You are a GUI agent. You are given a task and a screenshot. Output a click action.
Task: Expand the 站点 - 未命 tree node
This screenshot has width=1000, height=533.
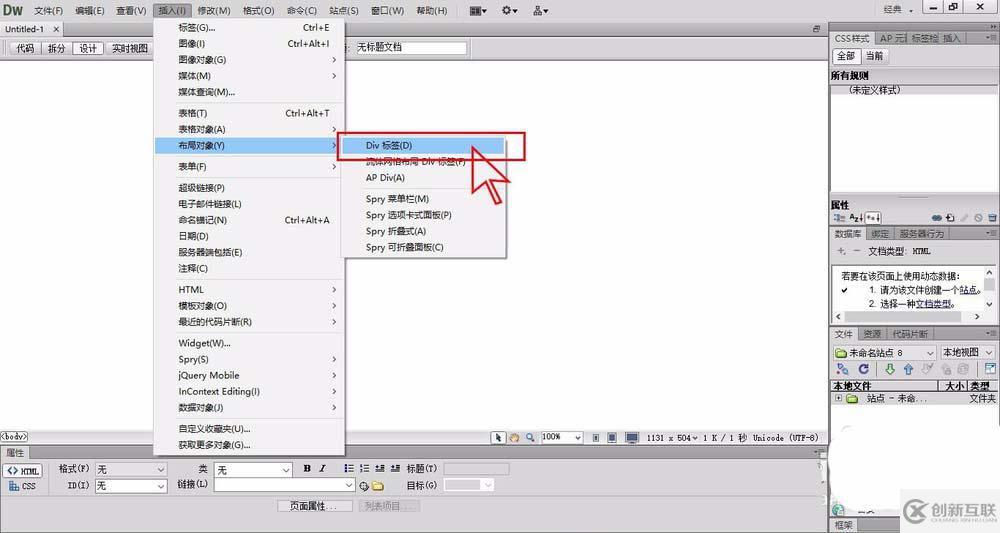838,398
